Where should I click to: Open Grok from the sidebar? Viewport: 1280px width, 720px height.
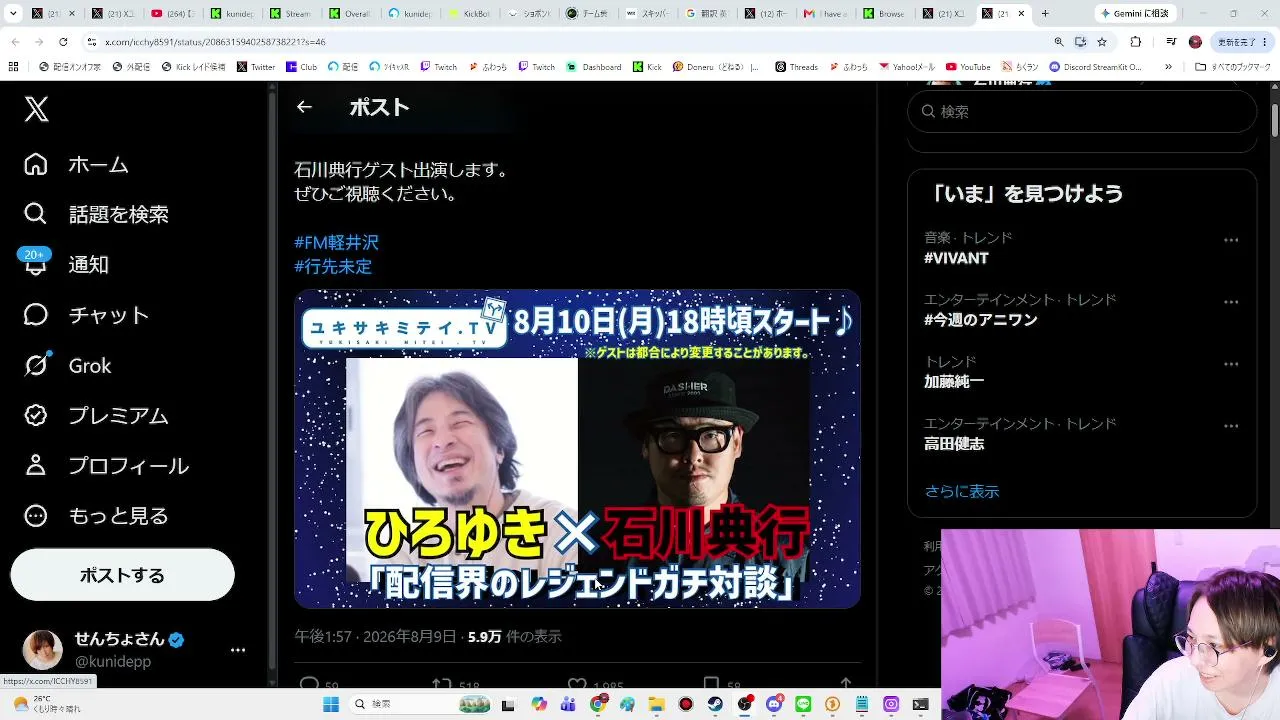coord(67,365)
